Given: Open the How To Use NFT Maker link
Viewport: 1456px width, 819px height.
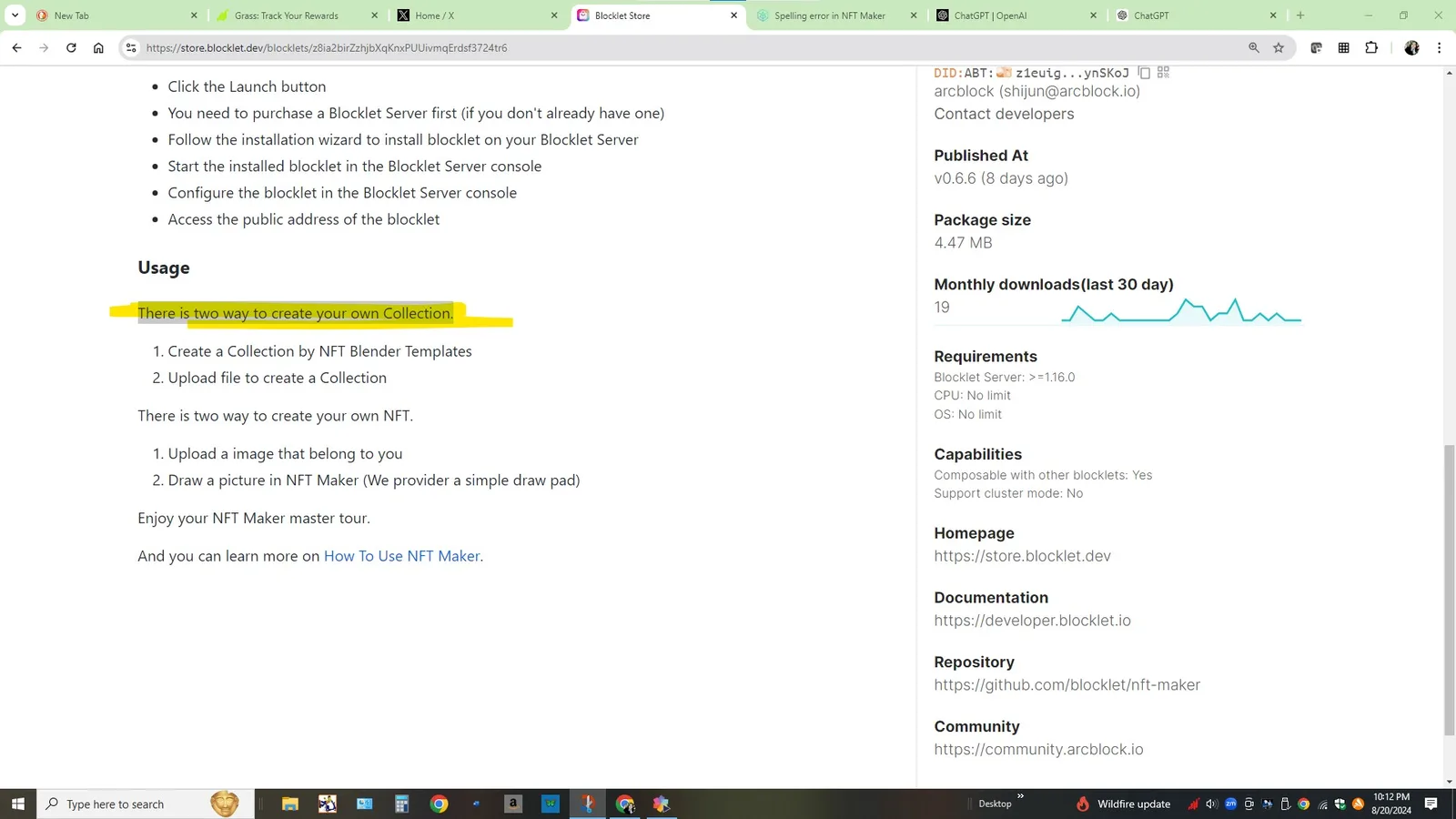Looking at the screenshot, I should pos(401,556).
